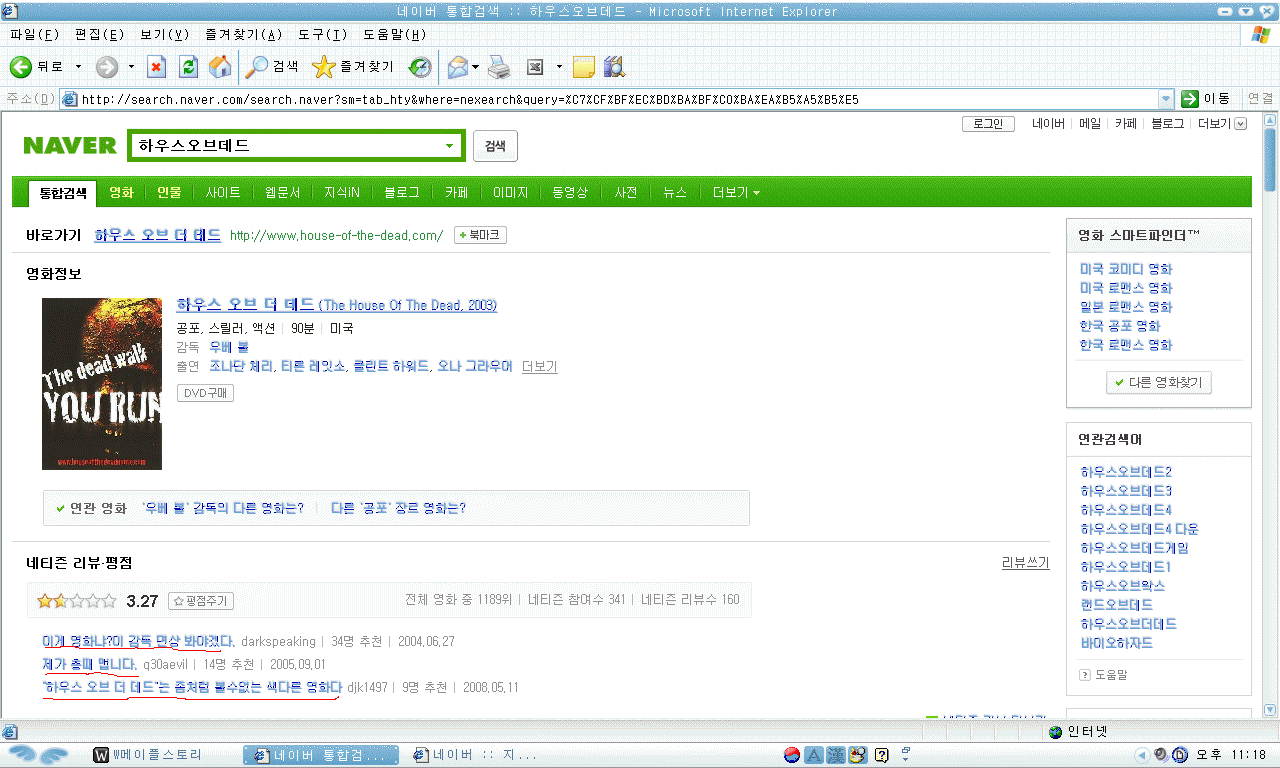Click the 다른 영화찾기 button
Viewport: 1280px width, 768px height.
[x=1159, y=382]
